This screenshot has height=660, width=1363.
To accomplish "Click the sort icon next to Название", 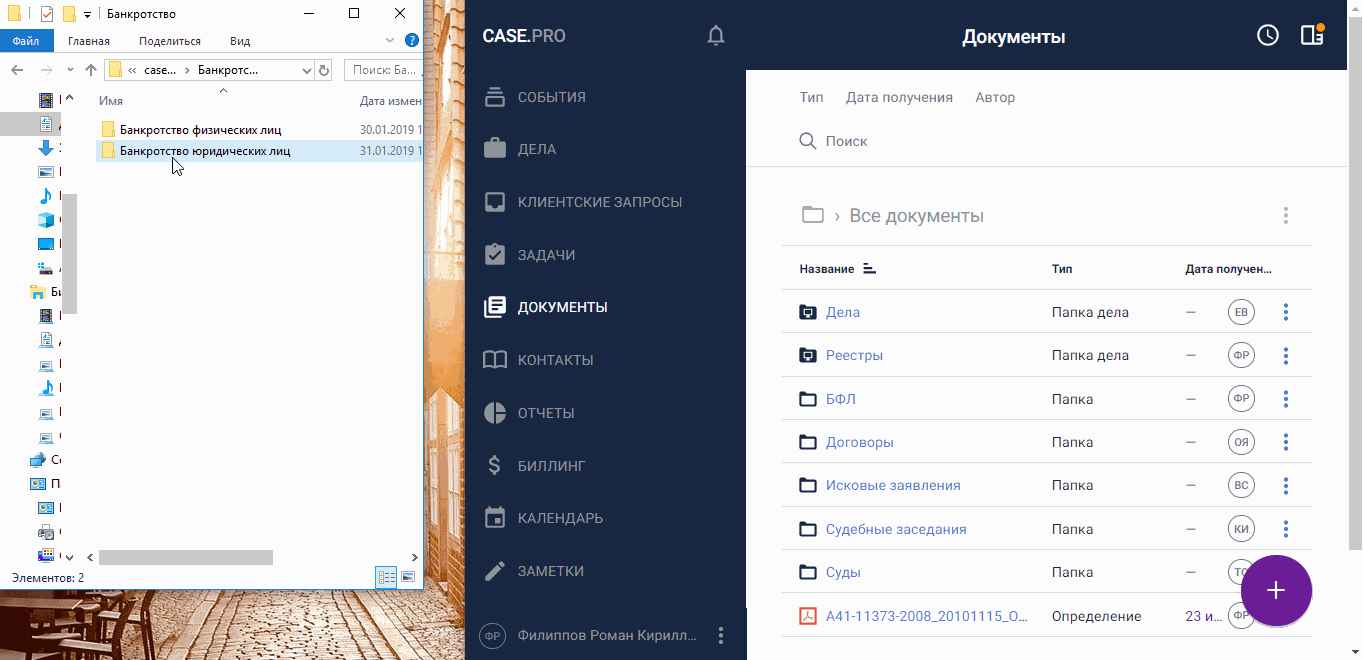I will (x=869, y=269).
